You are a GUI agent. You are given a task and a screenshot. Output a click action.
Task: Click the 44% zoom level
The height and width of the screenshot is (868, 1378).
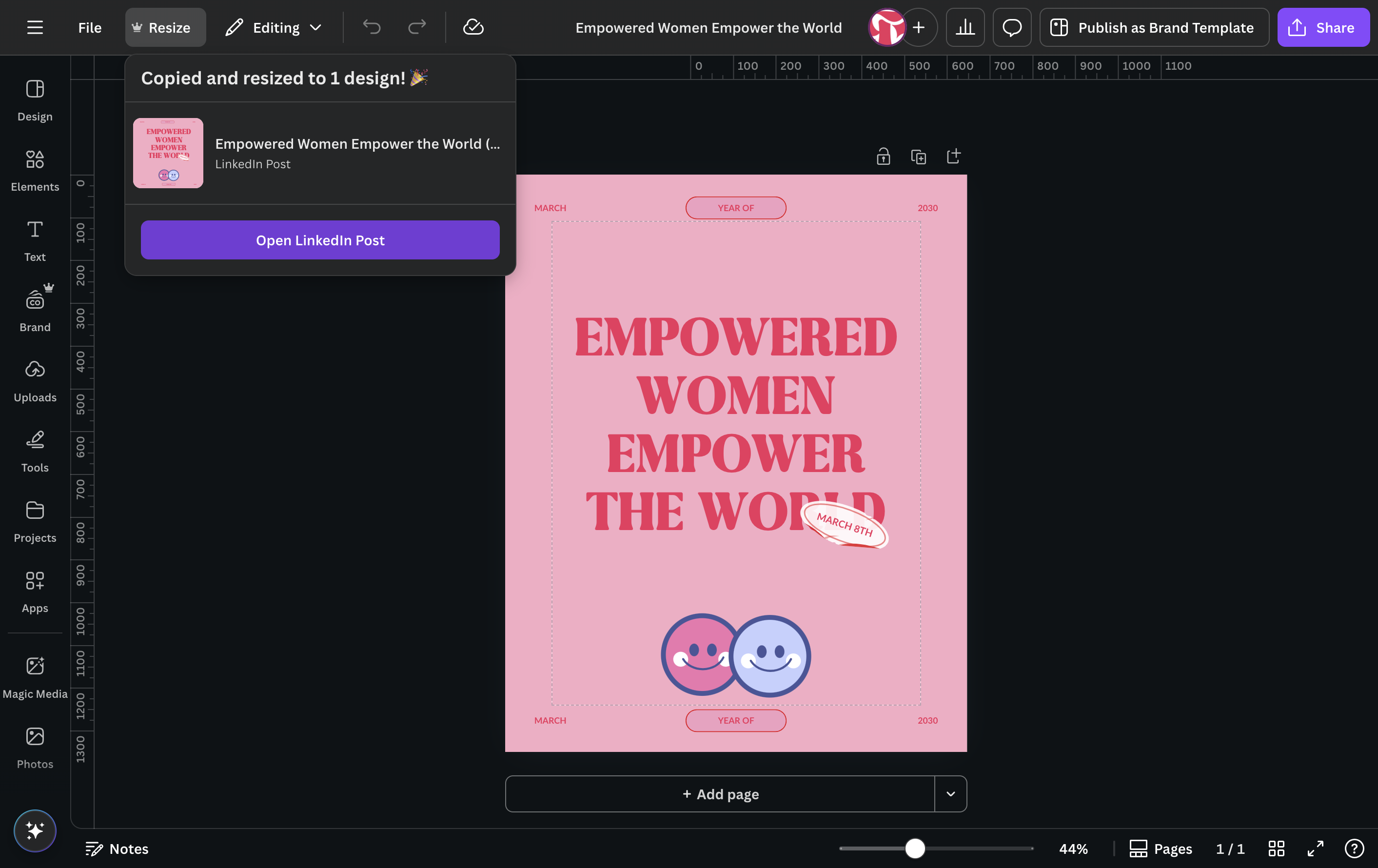pyautogui.click(x=1073, y=848)
